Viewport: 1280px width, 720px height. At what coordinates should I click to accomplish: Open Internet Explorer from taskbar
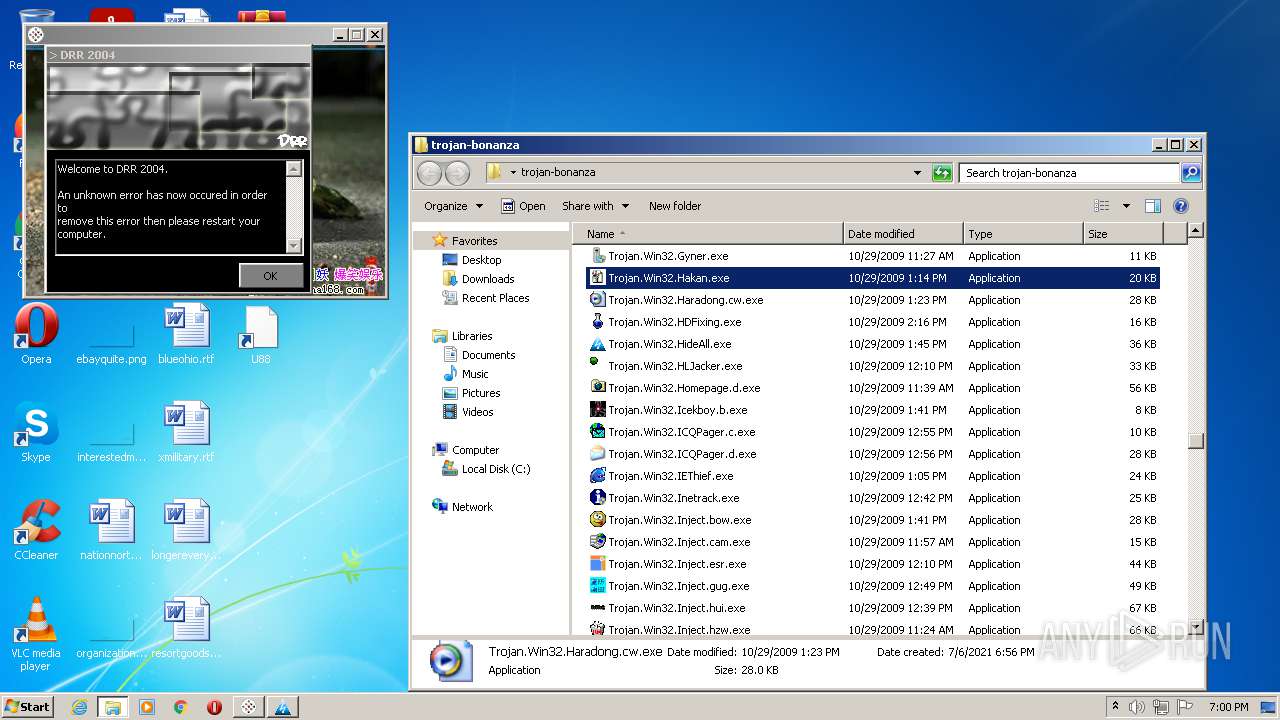click(79, 707)
